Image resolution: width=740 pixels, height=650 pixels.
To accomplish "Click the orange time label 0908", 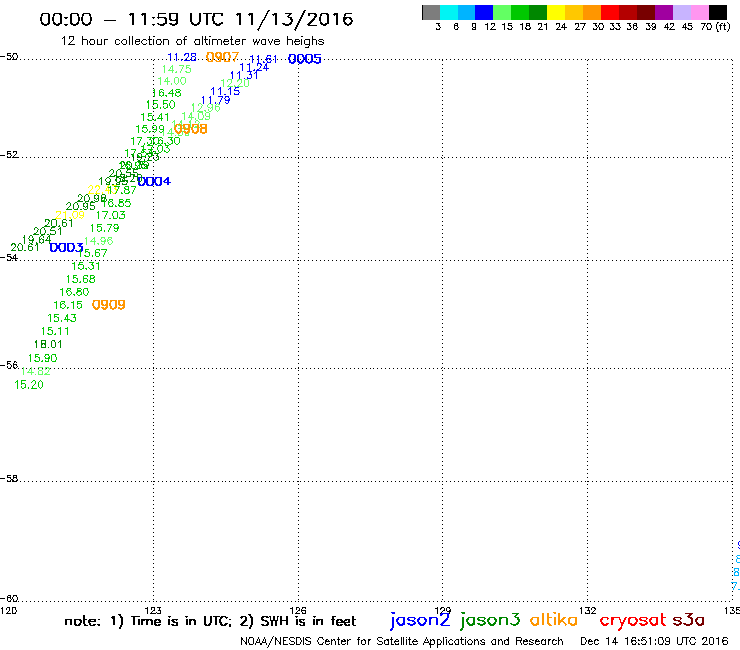I will 191,129.
